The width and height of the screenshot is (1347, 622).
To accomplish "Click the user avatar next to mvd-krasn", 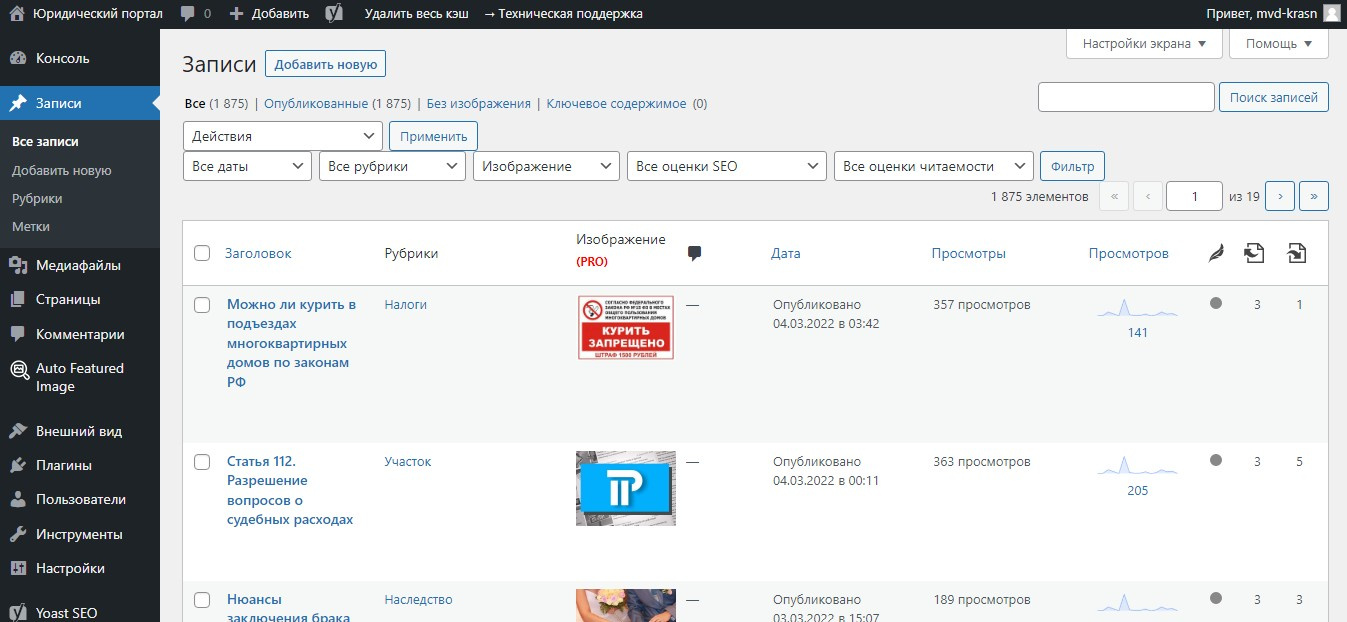I will (1331, 14).
